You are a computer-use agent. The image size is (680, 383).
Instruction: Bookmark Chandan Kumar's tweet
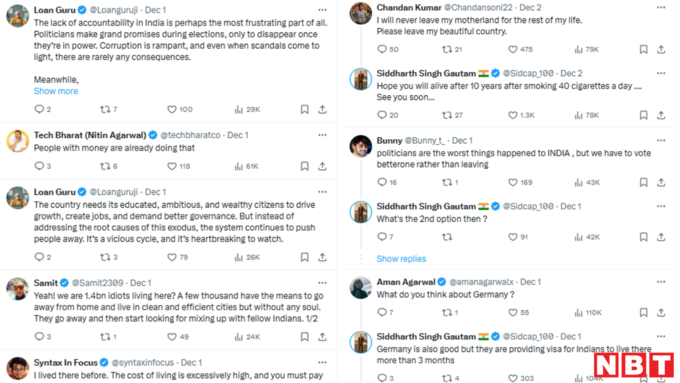click(644, 49)
